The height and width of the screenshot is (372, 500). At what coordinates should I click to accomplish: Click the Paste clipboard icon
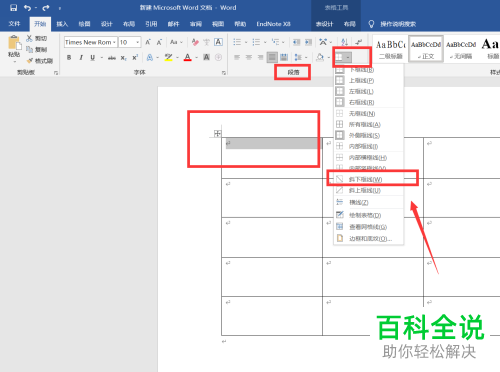coord(14,43)
